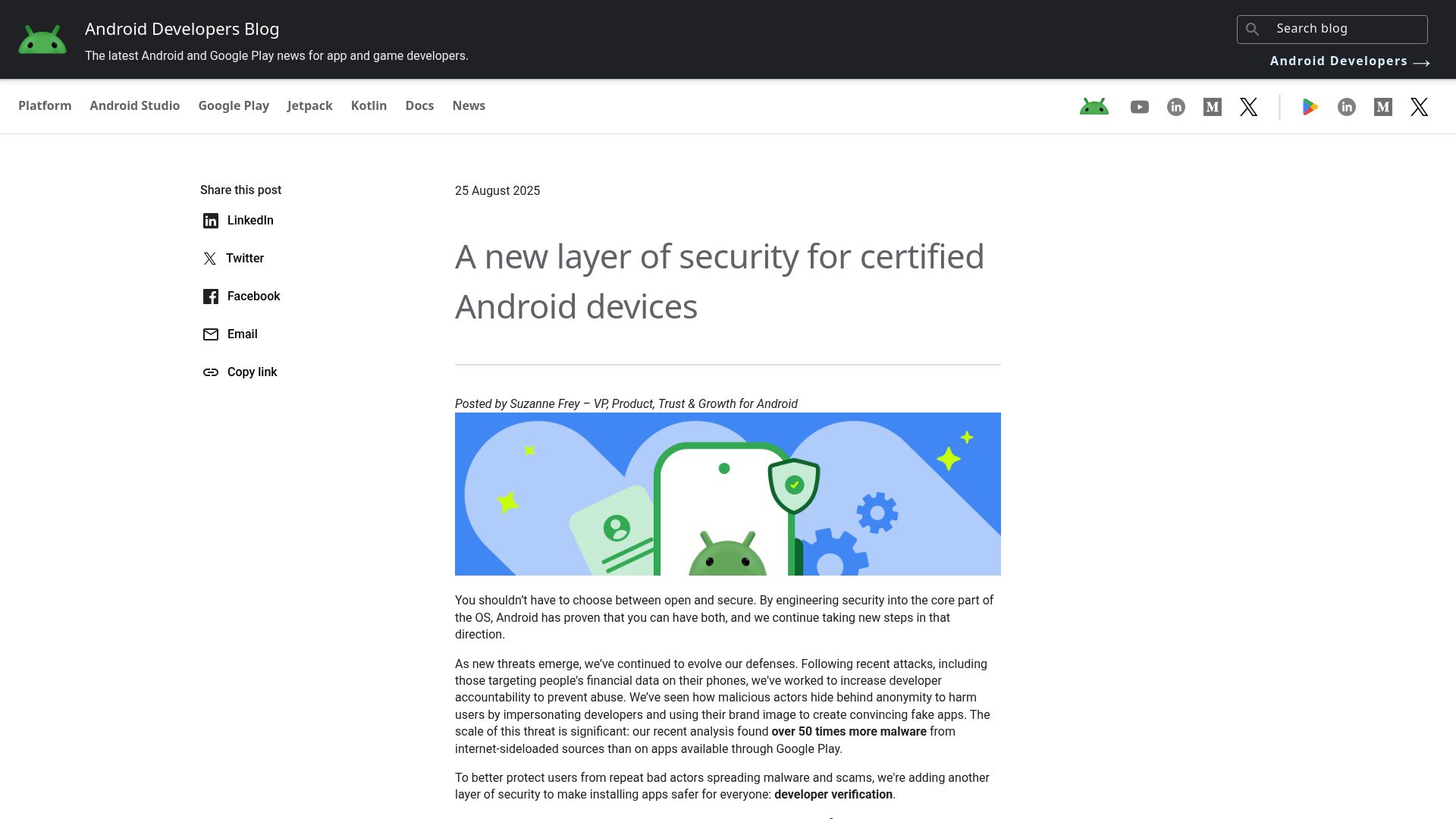1456x819 pixels.
Task: Click the Android Developers Blog title
Action: click(182, 29)
